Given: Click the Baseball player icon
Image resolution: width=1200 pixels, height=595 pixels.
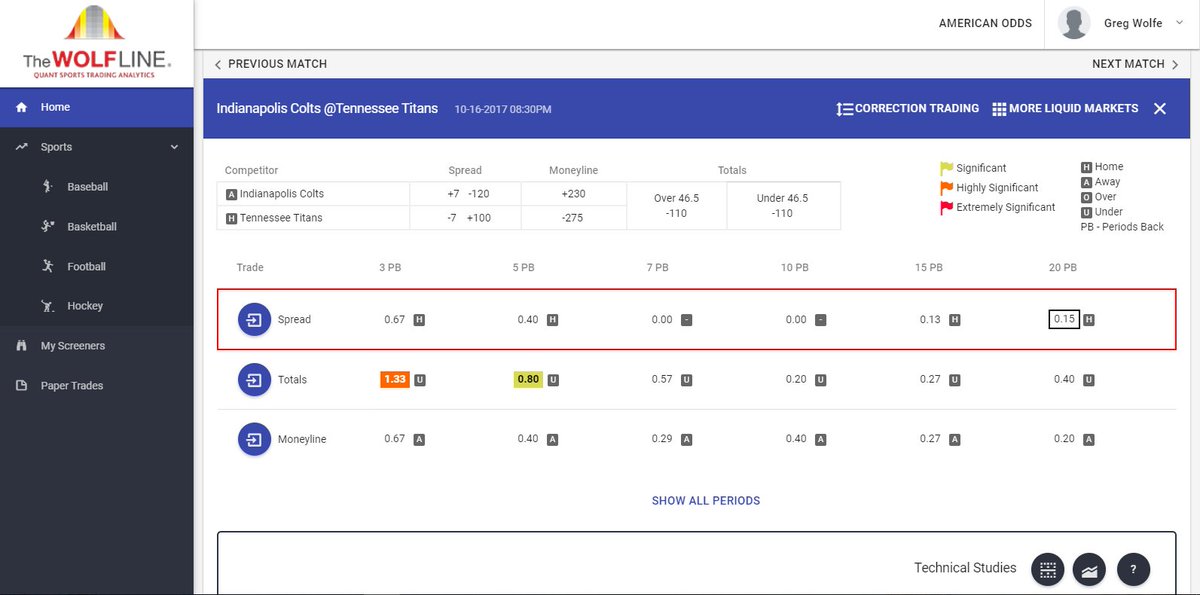Looking at the screenshot, I should 47,186.
